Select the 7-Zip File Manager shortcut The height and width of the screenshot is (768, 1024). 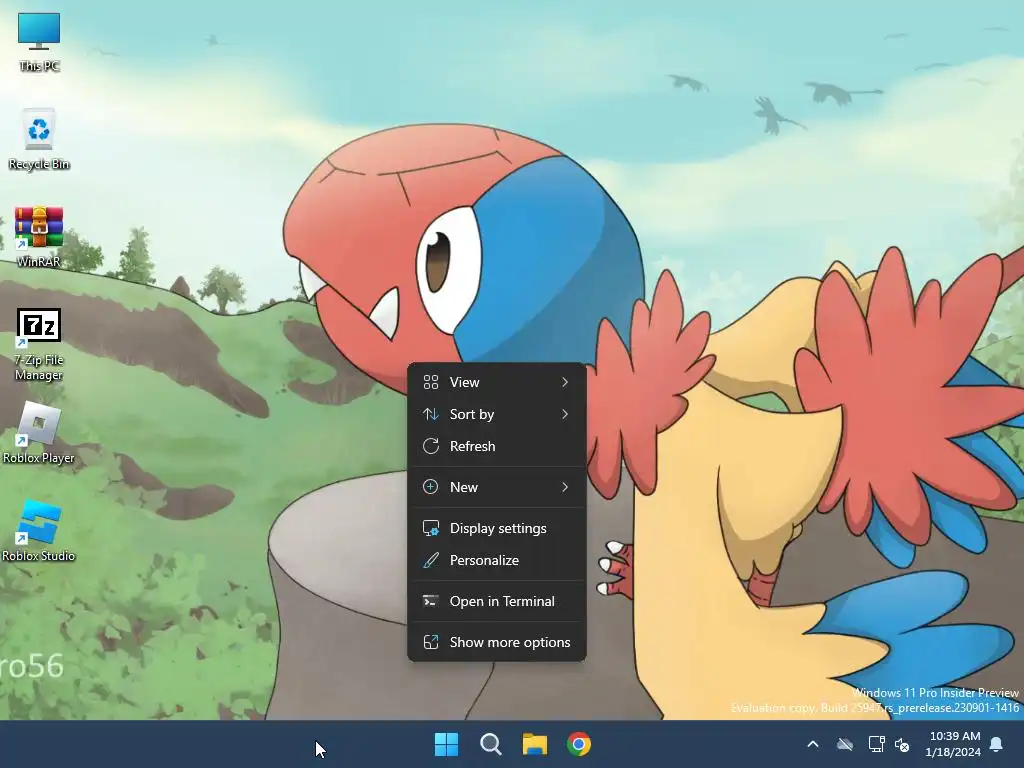point(39,345)
